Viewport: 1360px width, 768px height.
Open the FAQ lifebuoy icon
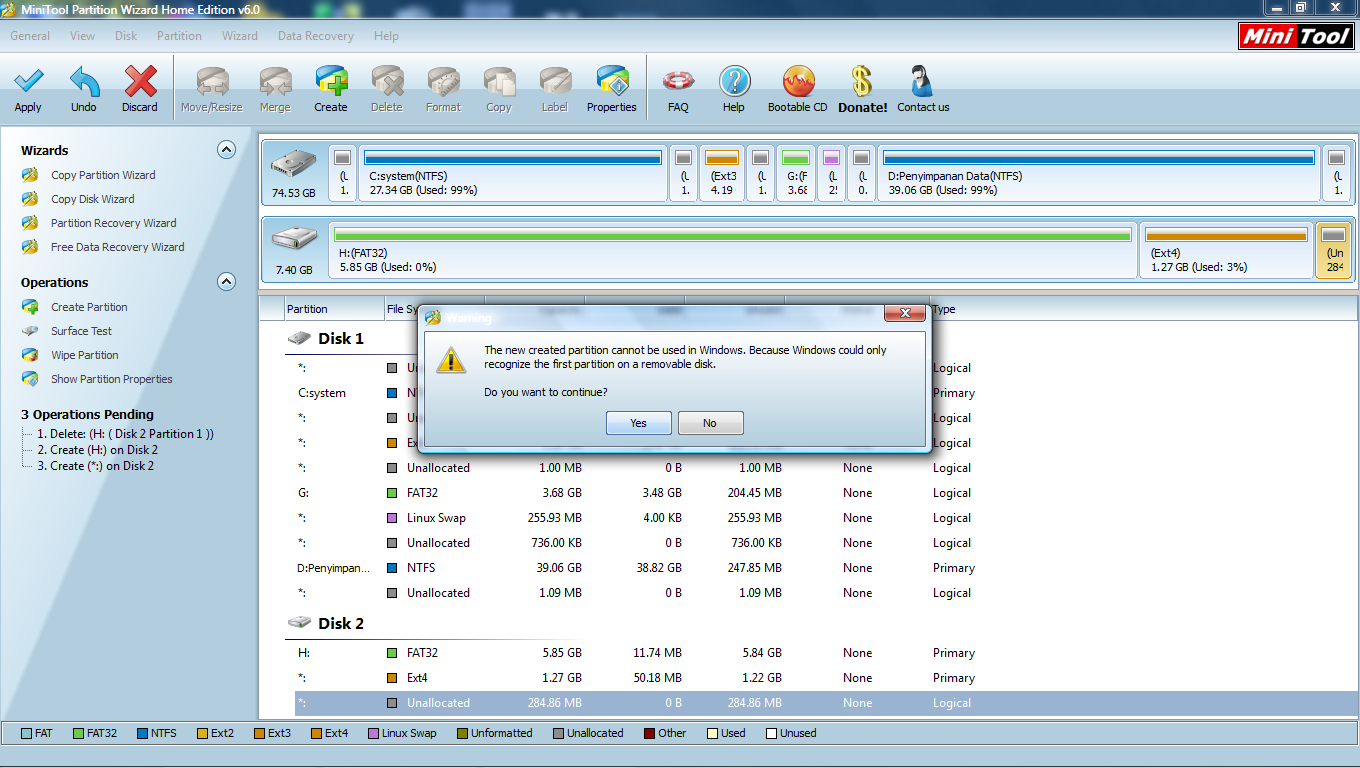pos(678,81)
